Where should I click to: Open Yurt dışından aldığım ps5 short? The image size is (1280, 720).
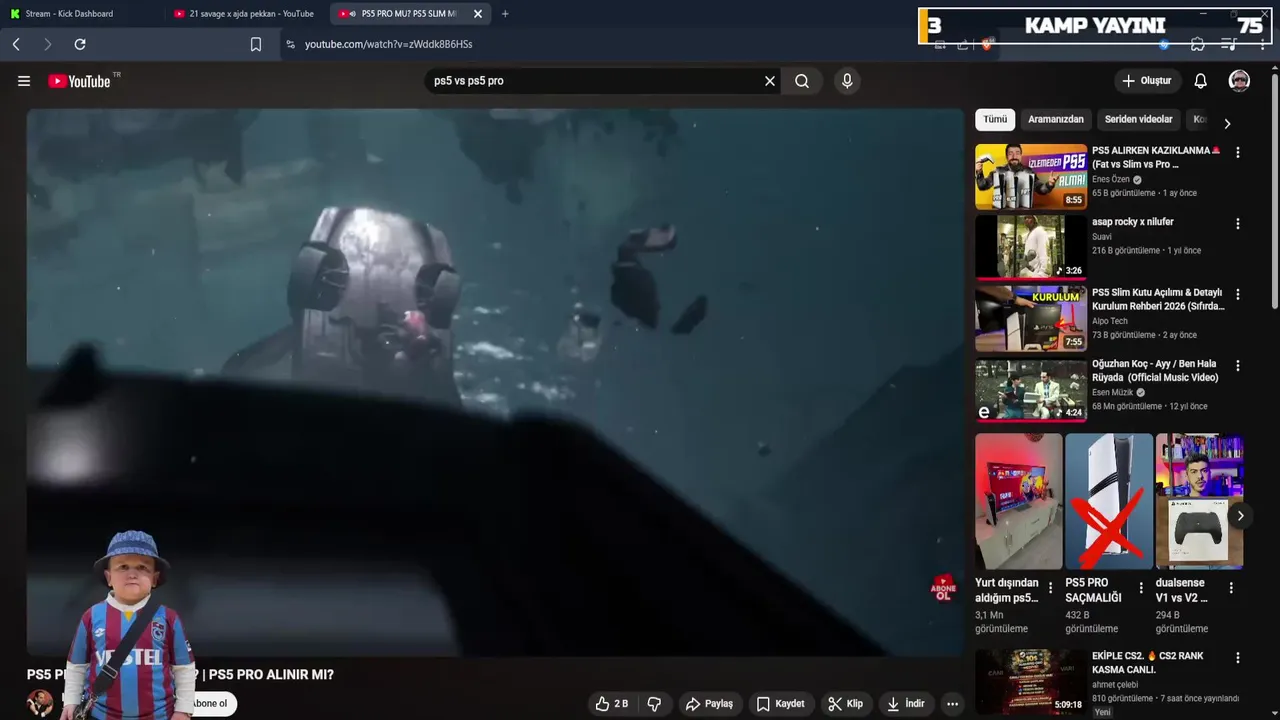point(1019,502)
